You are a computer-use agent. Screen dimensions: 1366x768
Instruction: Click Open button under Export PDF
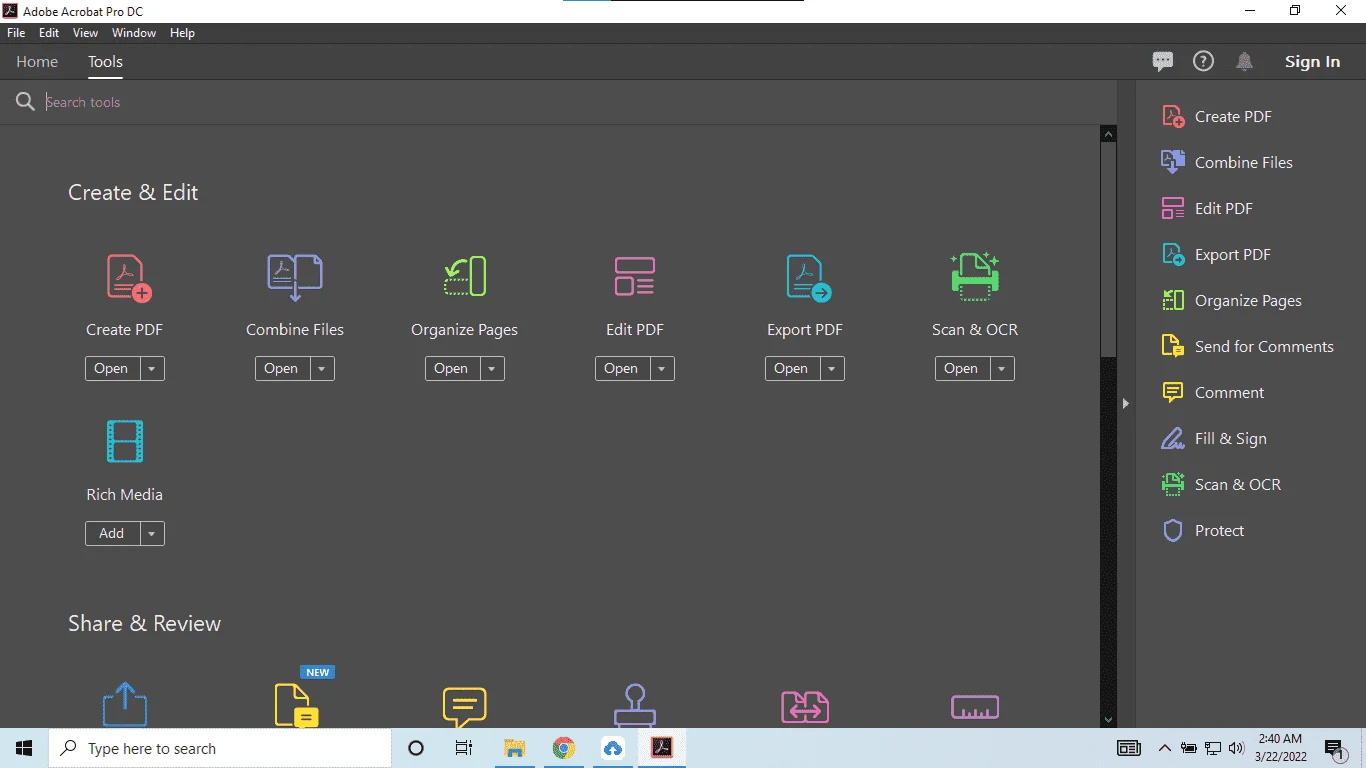pyautogui.click(x=792, y=369)
